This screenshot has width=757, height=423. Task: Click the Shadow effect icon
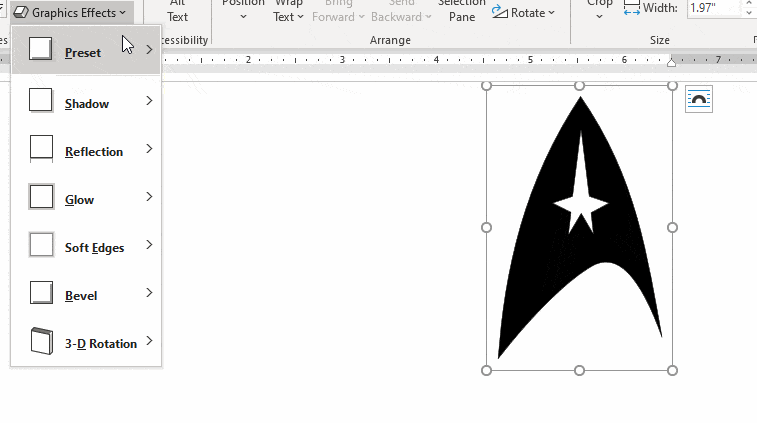41,100
